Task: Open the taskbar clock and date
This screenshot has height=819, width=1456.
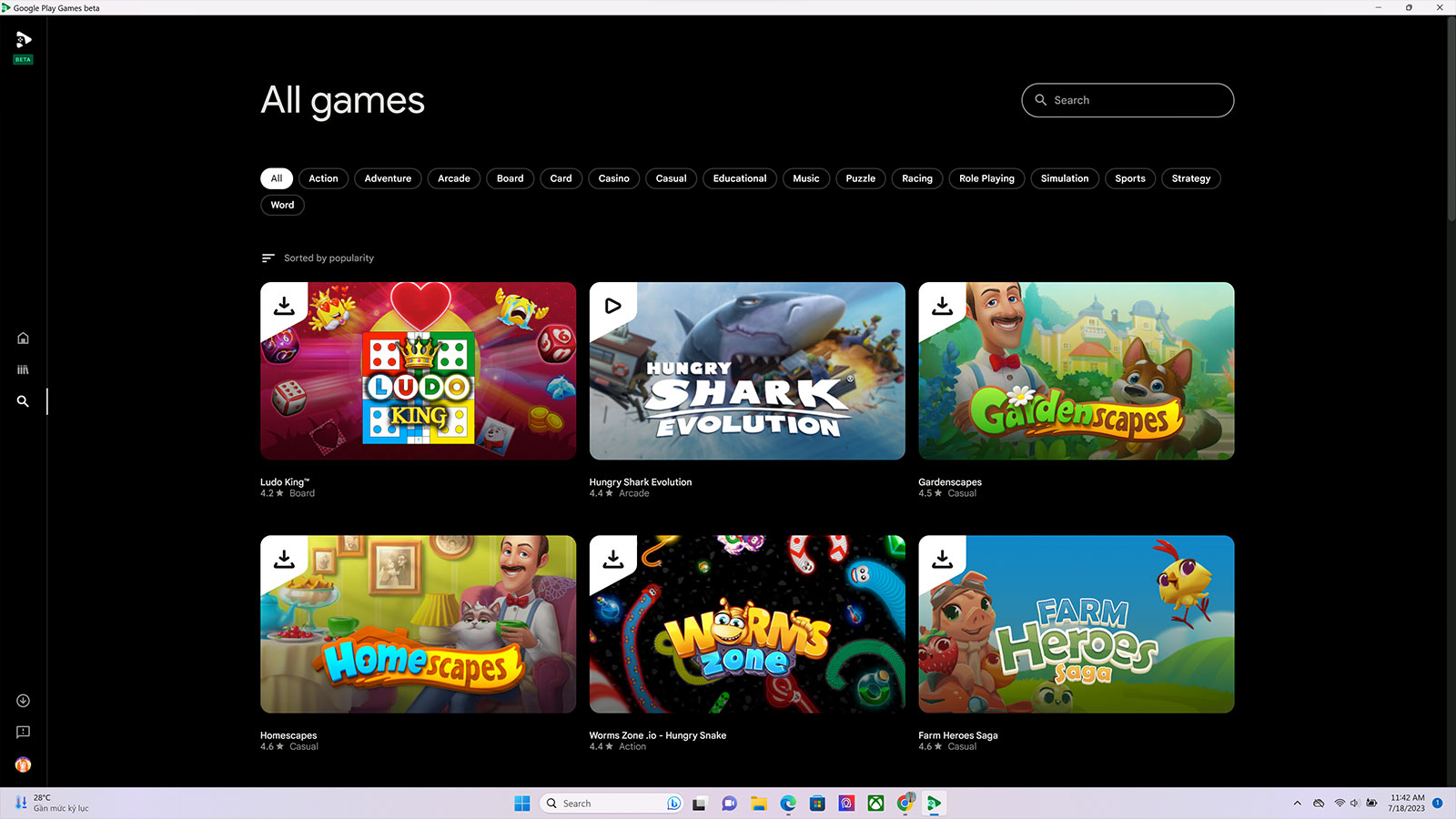Action: click(1407, 804)
